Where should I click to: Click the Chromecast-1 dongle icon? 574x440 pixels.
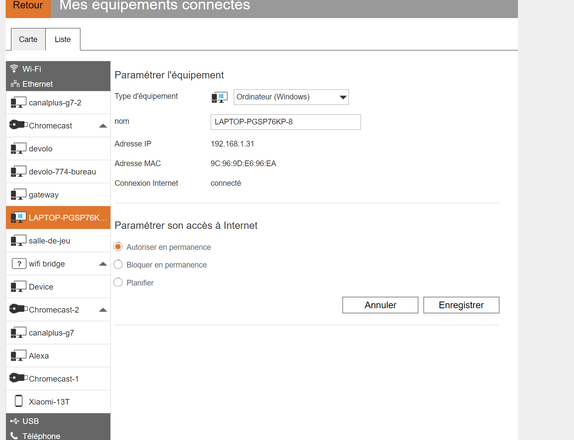pyautogui.click(x=18, y=378)
